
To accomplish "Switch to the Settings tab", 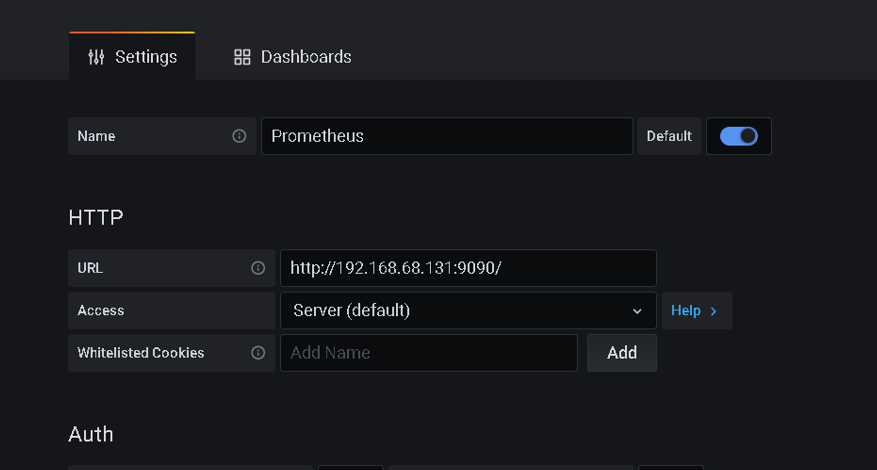I will click(x=132, y=57).
